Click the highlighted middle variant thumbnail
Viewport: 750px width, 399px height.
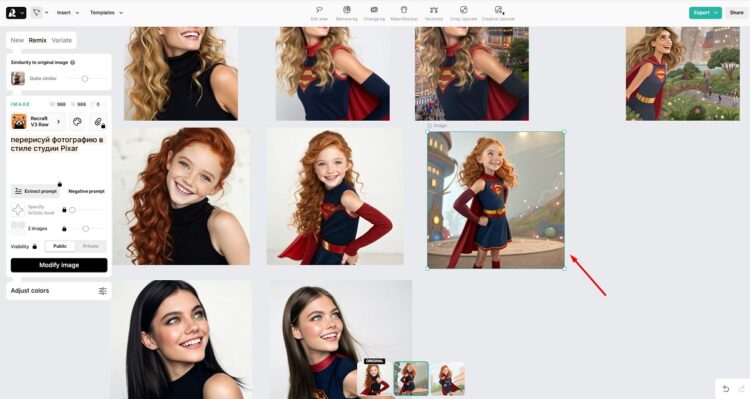pyautogui.click(x=411, y=378)
